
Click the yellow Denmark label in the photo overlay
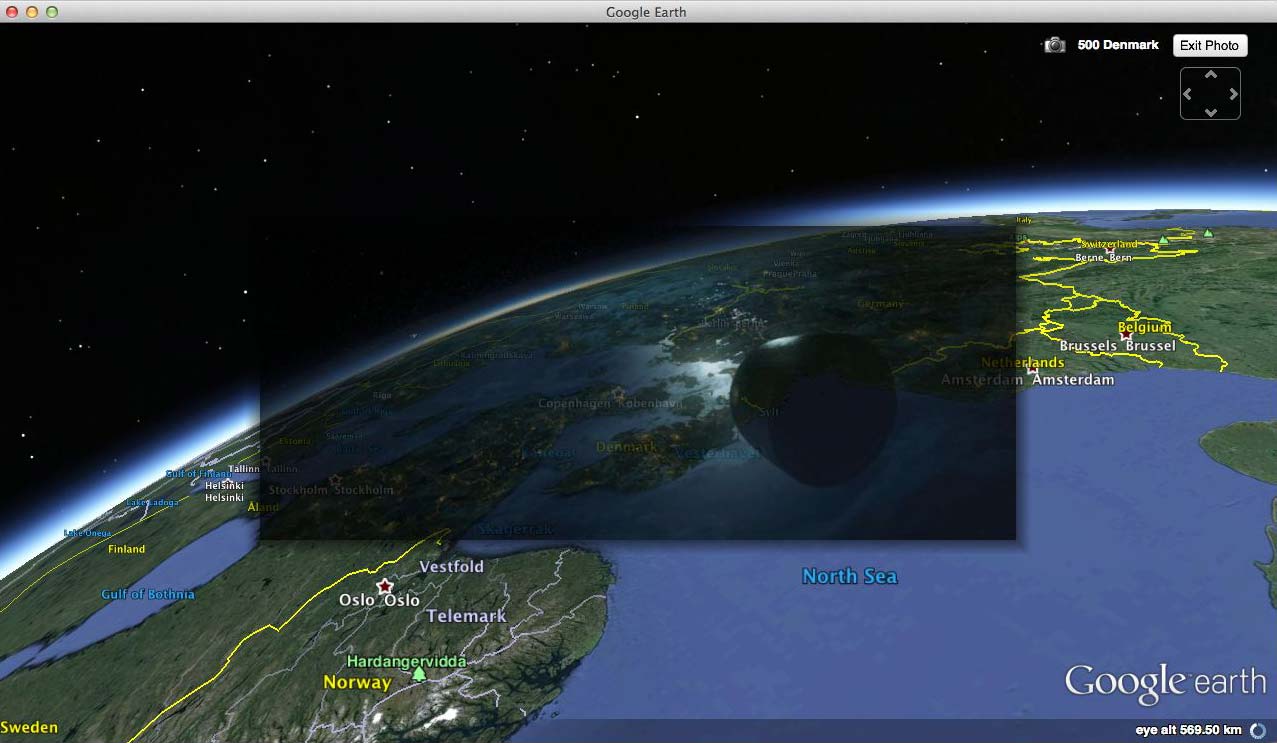[x=627, y=447]
